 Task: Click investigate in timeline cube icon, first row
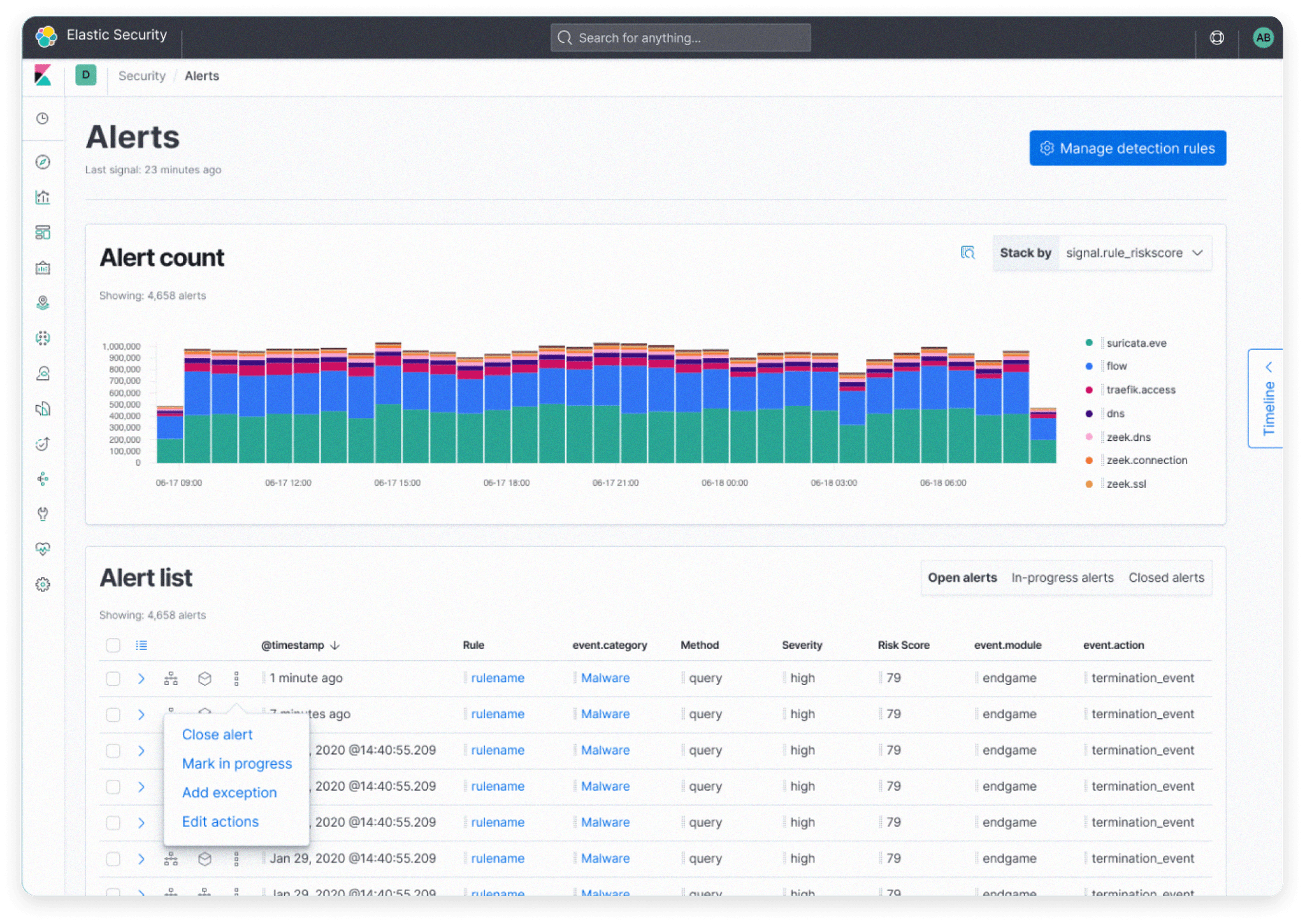[205, 679]
